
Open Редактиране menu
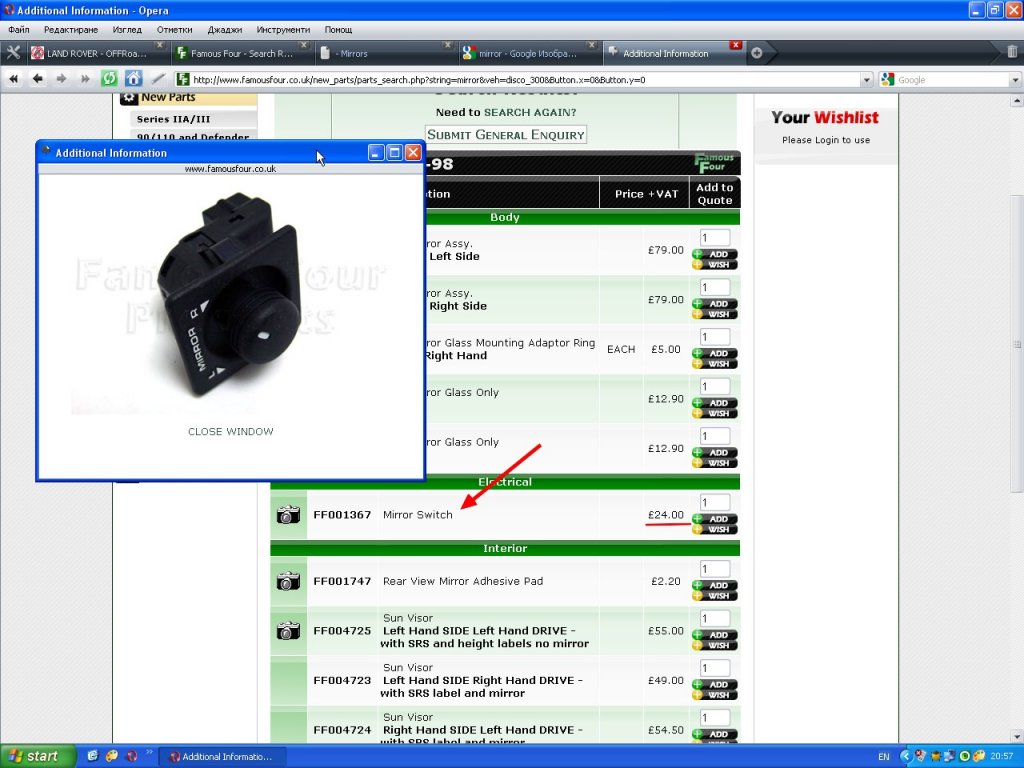click(x=71, y=29)
